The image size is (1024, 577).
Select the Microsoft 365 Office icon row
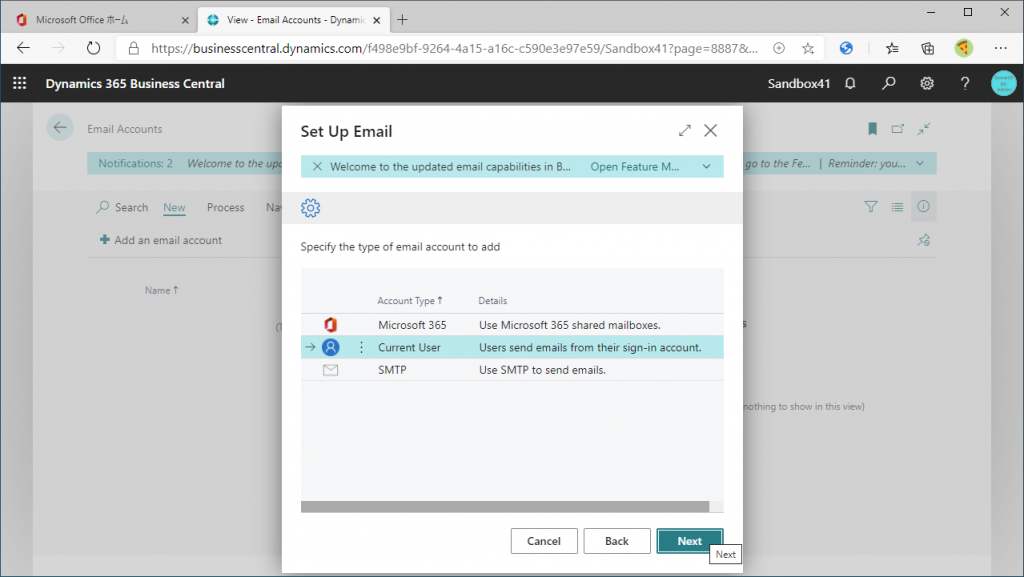[330, 324]
